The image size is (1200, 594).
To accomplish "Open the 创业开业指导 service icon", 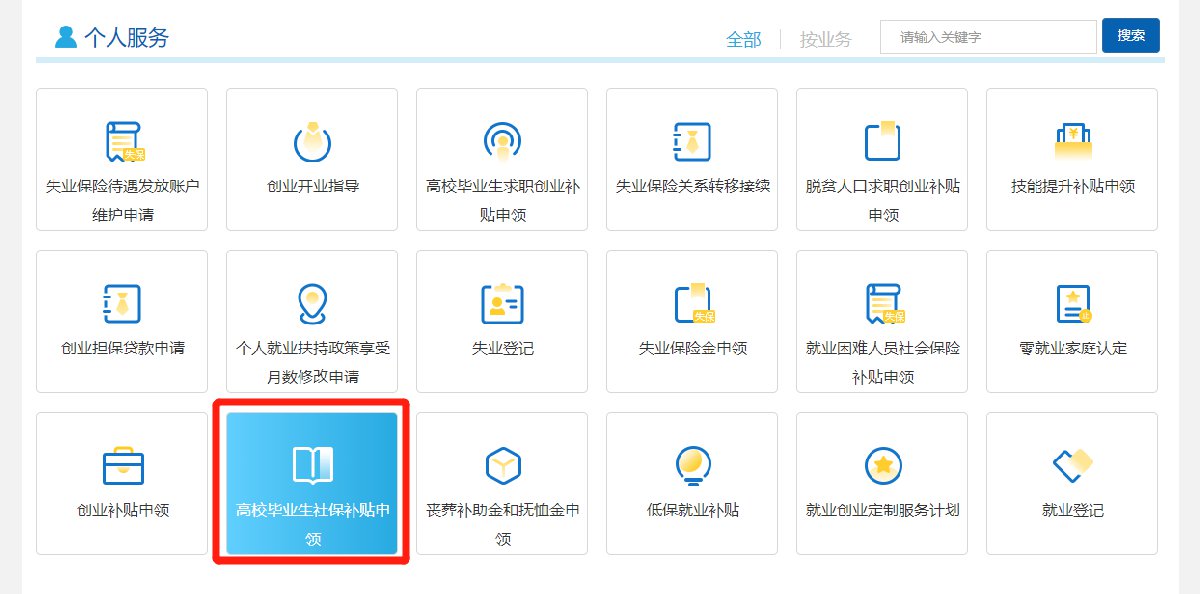I will click(x=312, y=142).
